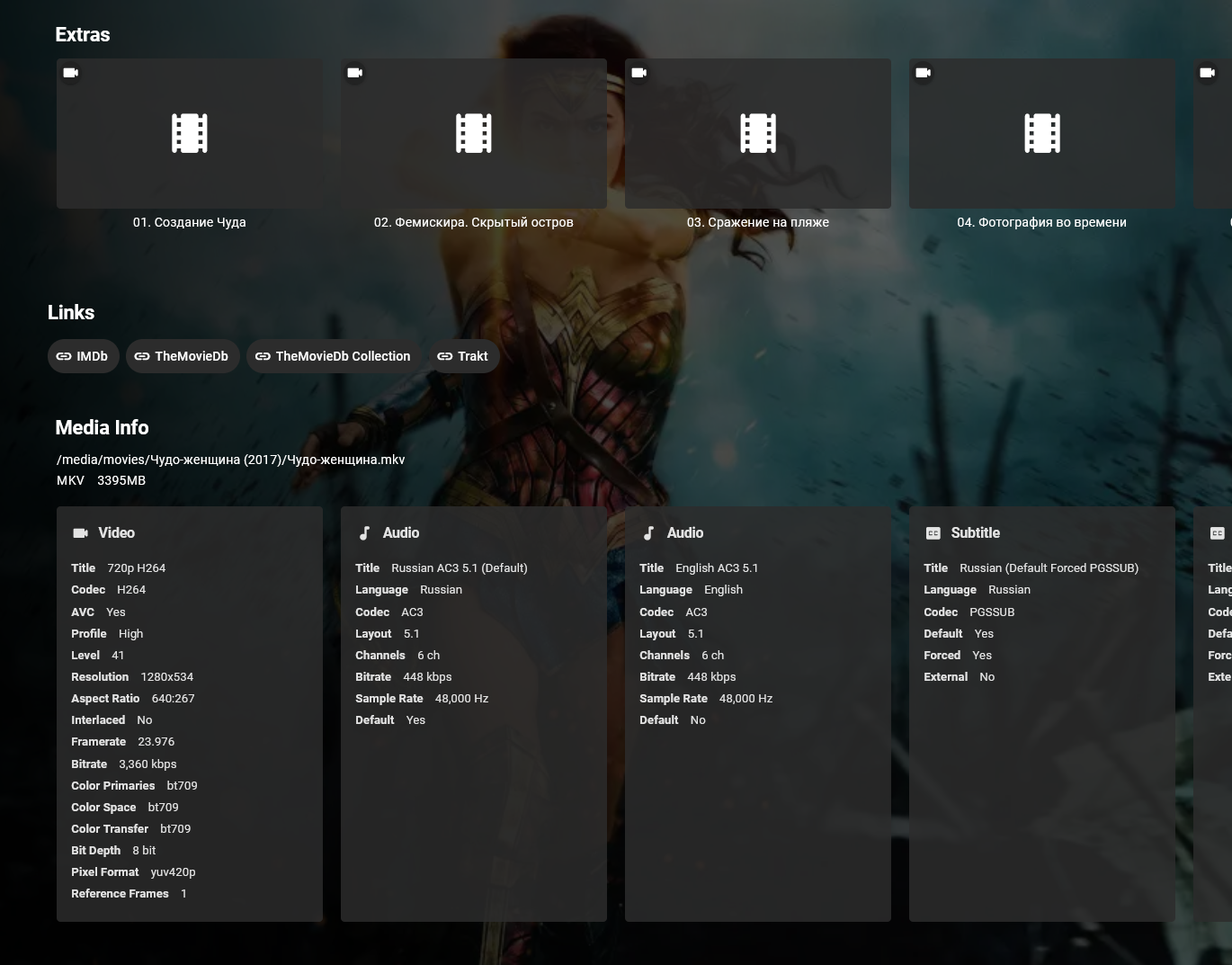
Task: Open the Trakt link
Action: click(464, 356)
